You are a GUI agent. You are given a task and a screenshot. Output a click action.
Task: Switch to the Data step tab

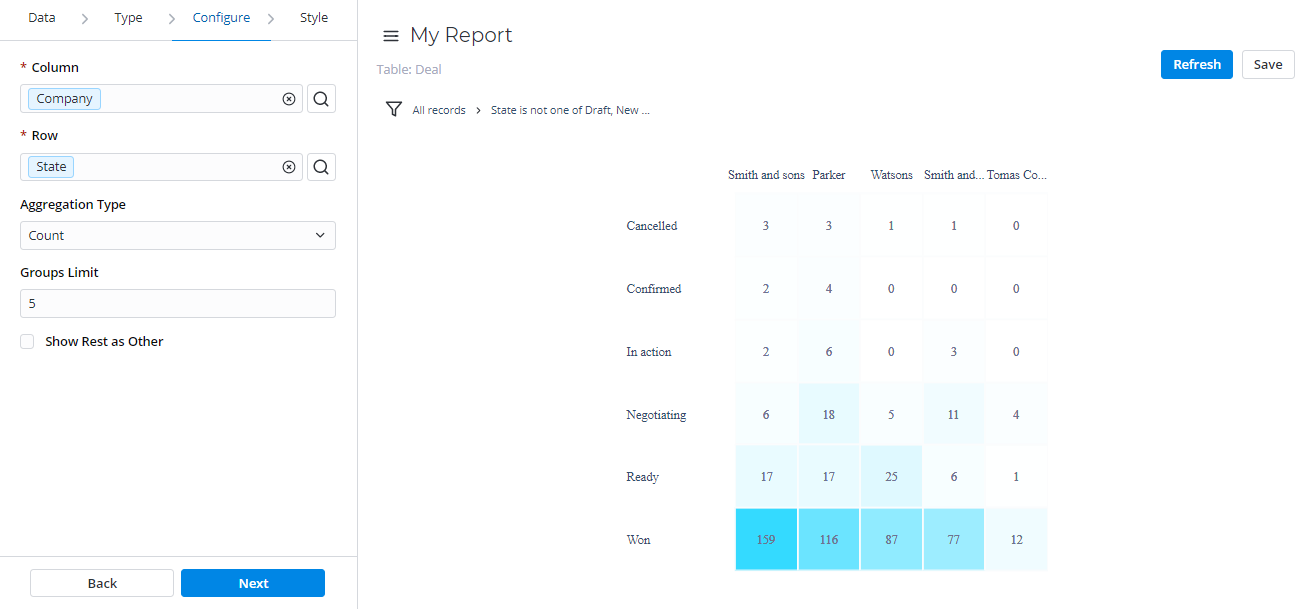click(42, 18)
